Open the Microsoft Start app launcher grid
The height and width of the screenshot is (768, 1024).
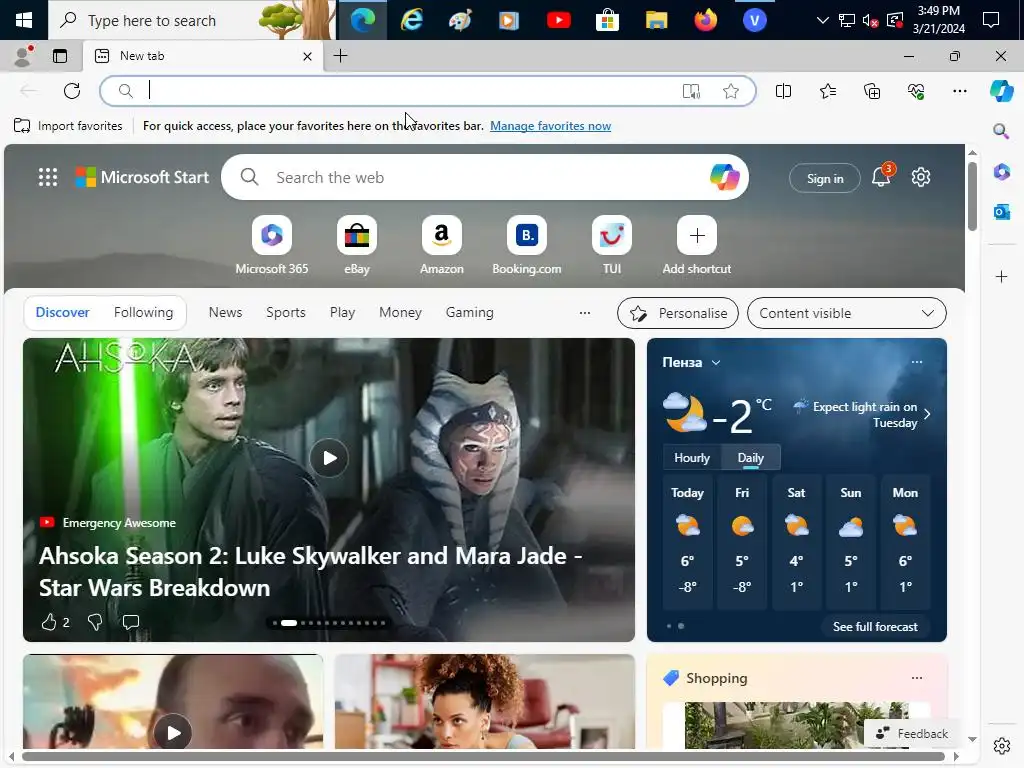point(48,177)
